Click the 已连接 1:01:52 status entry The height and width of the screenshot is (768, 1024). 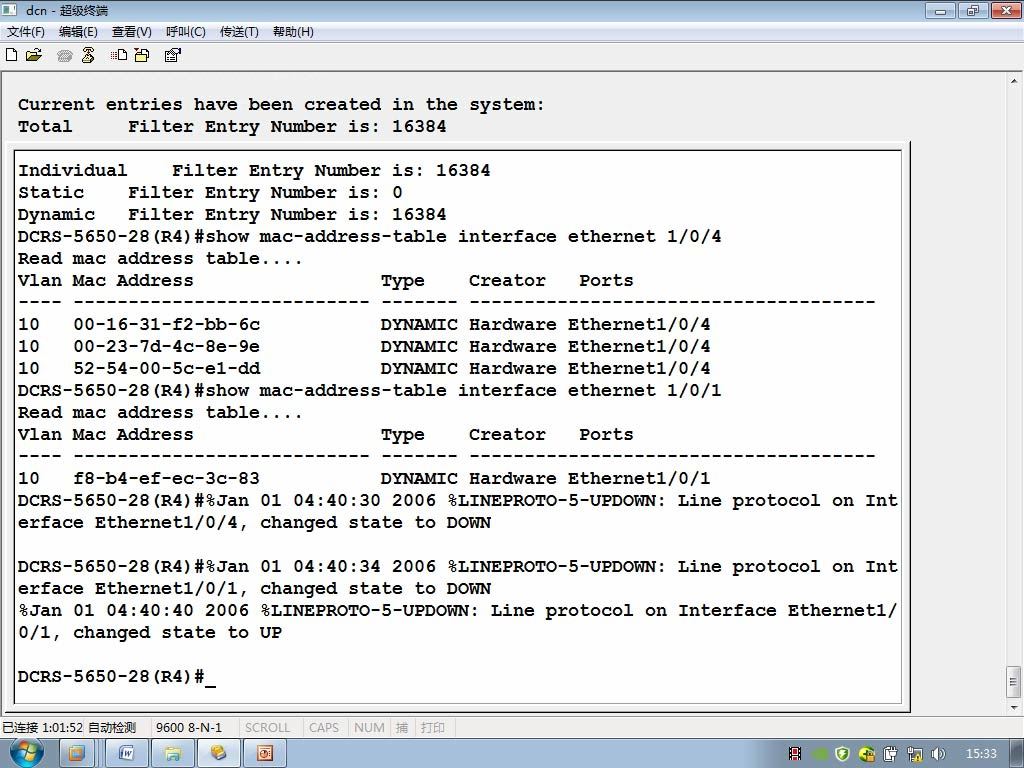click(42, 728)
